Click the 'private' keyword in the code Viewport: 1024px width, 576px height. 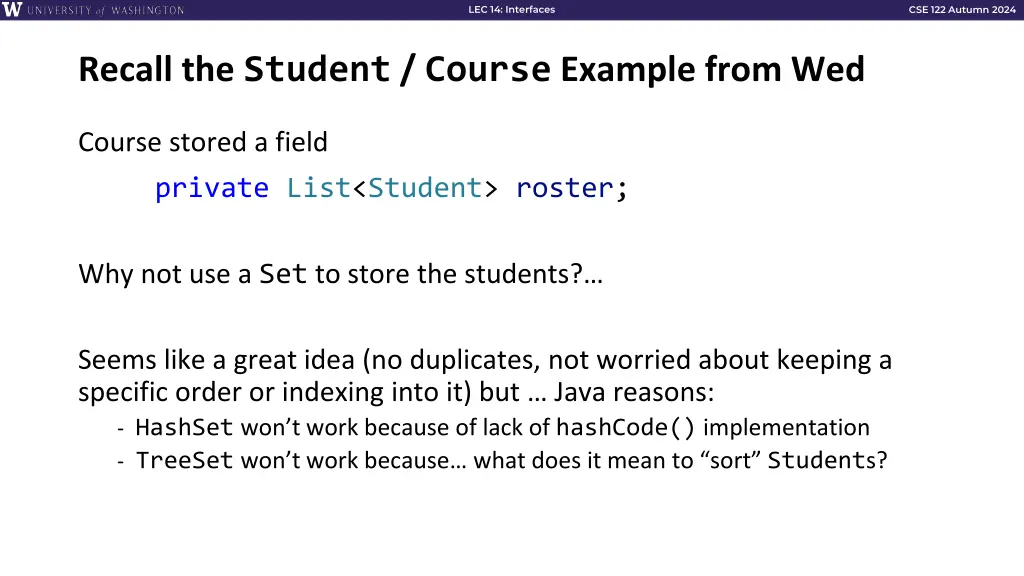[x=212, y=188]
